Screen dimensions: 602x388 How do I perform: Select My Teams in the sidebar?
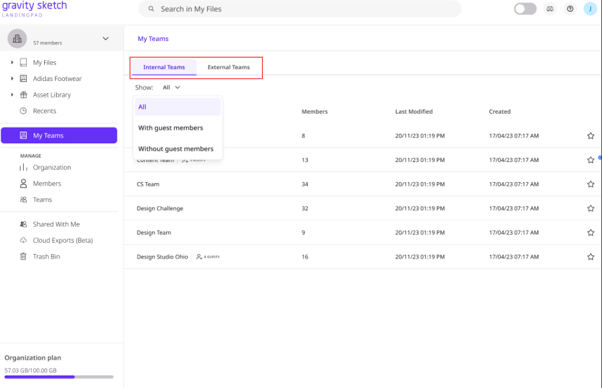[x=59, y=135]
